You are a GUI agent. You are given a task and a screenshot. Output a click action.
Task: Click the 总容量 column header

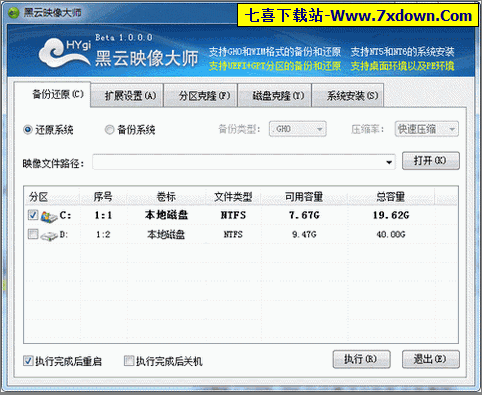pyautogui.click(x=391, y=197)
